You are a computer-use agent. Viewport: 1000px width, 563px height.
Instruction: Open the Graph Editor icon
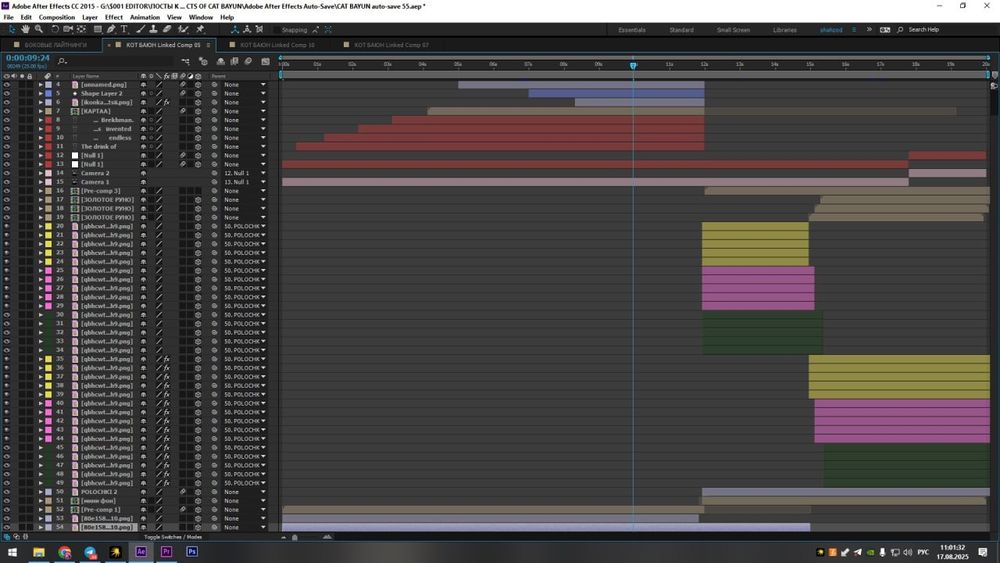265,61
